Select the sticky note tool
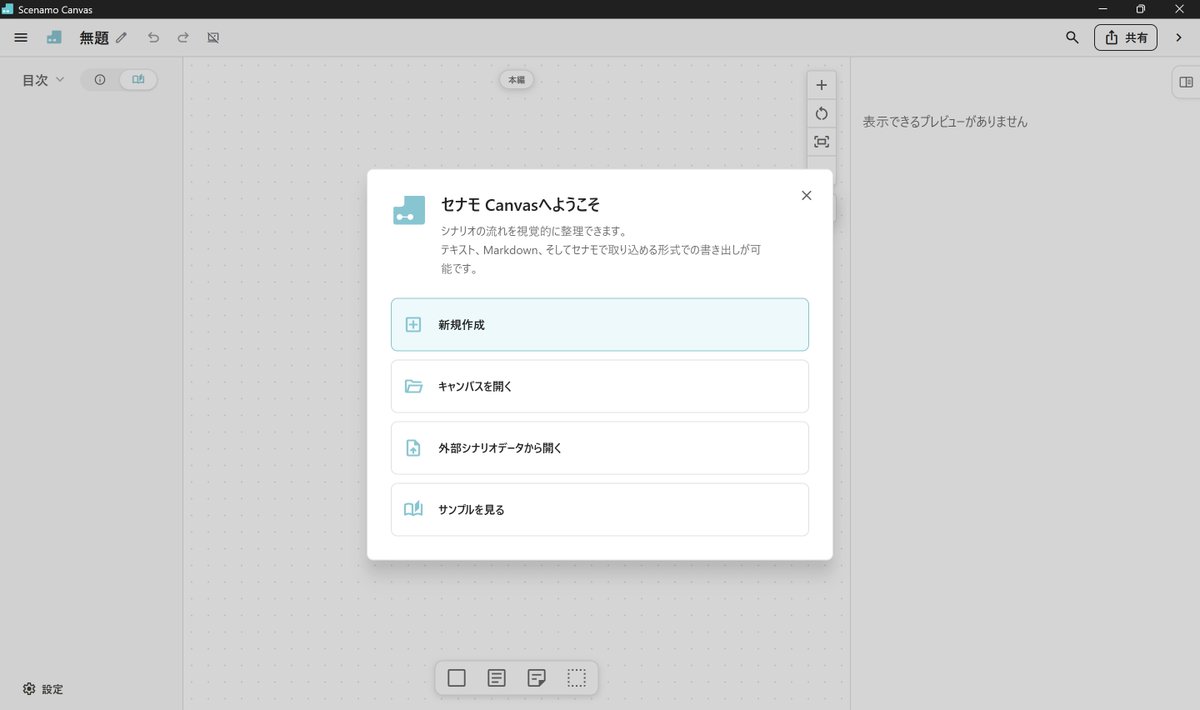Viewport: 1200px width, 710px height. point(537,678)
